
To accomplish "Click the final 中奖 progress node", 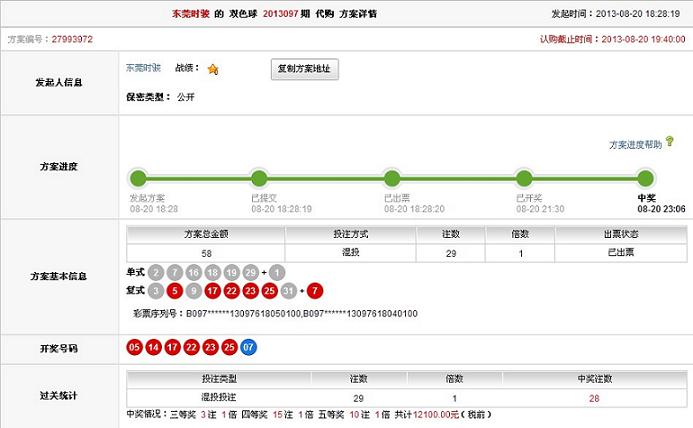I will [x=646, y=179].
